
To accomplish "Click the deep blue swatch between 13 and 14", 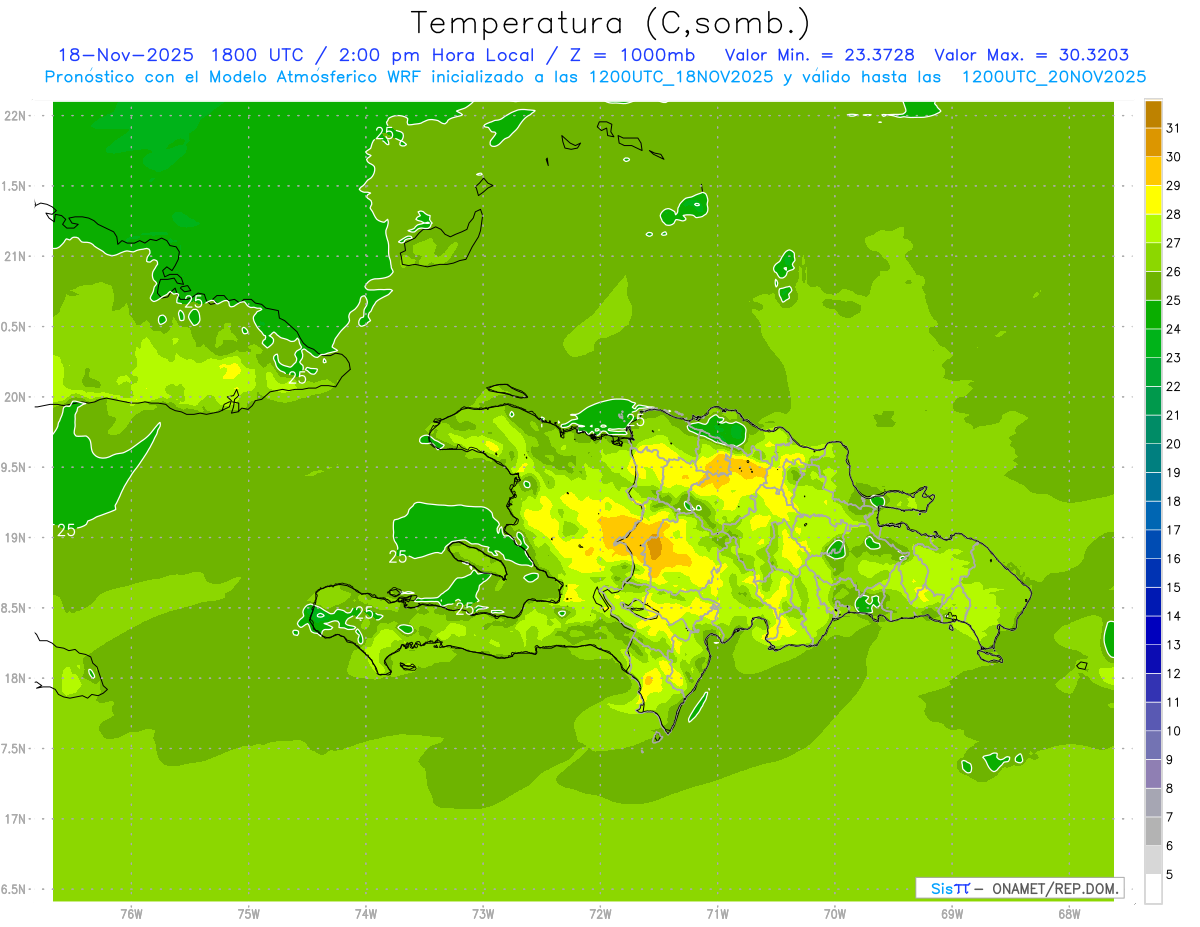I will pos(1153,630).
